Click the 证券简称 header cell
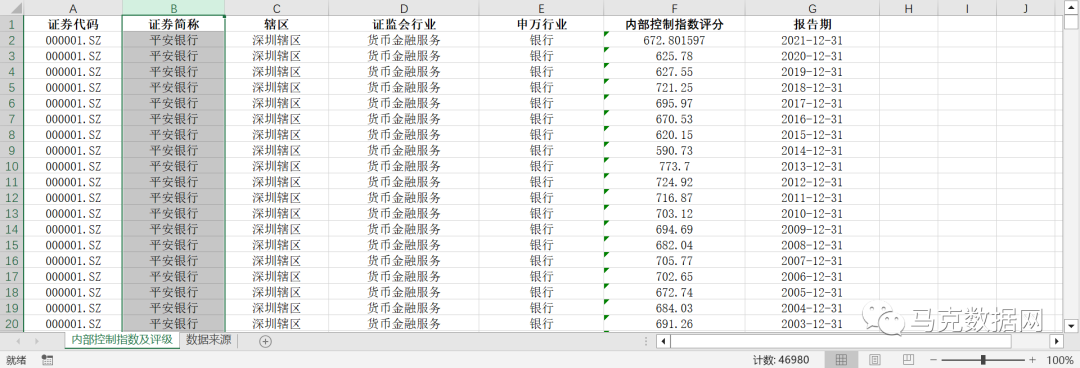Screen dimensions: 1080x368 pyautogui.click(x=174, y=24)
